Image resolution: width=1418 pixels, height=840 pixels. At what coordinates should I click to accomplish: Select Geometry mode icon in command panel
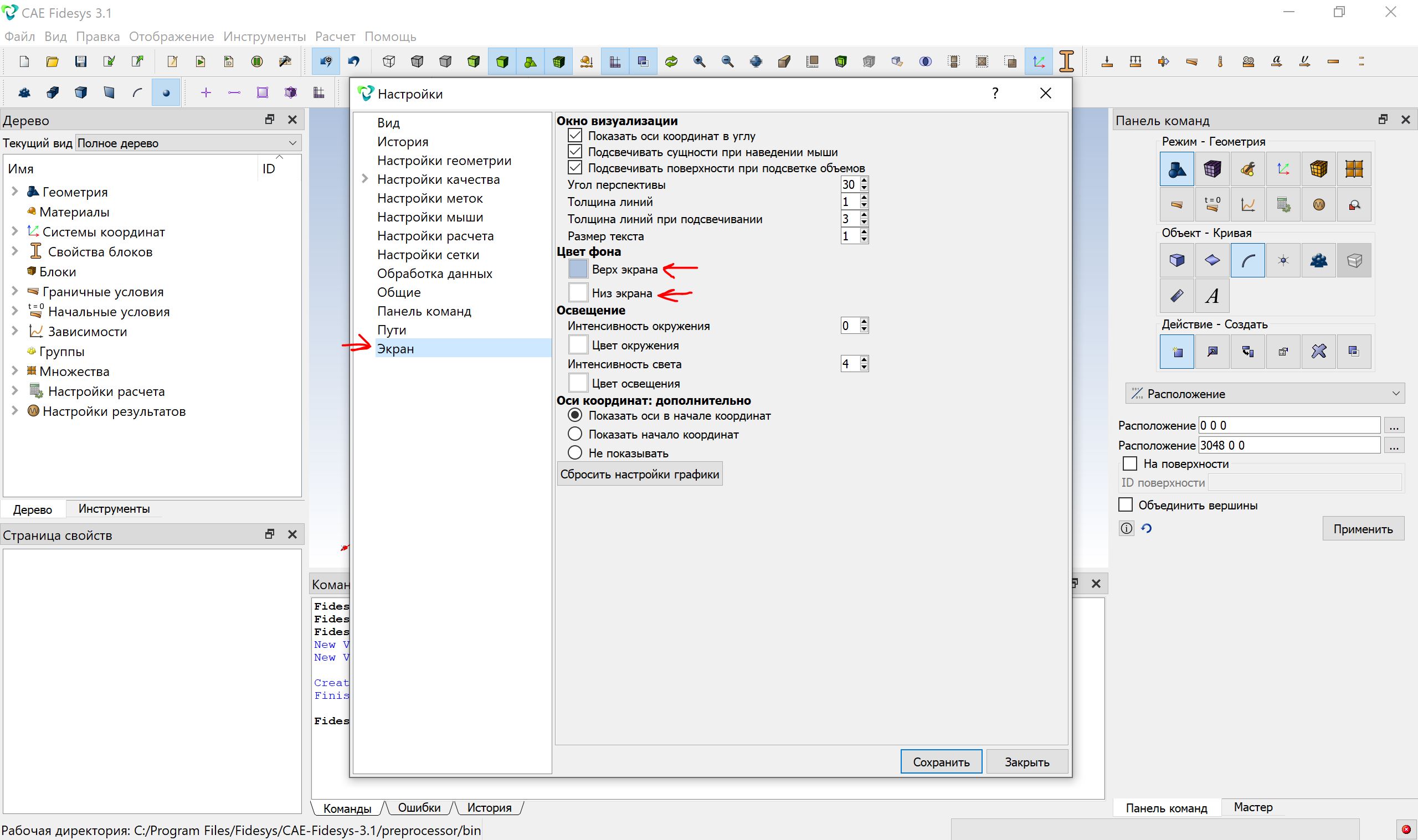tap(1177, 169)
